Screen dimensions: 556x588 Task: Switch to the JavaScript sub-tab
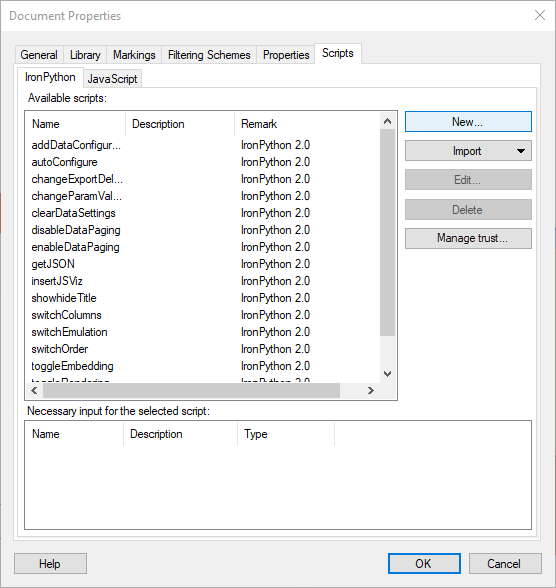[112, 79]
